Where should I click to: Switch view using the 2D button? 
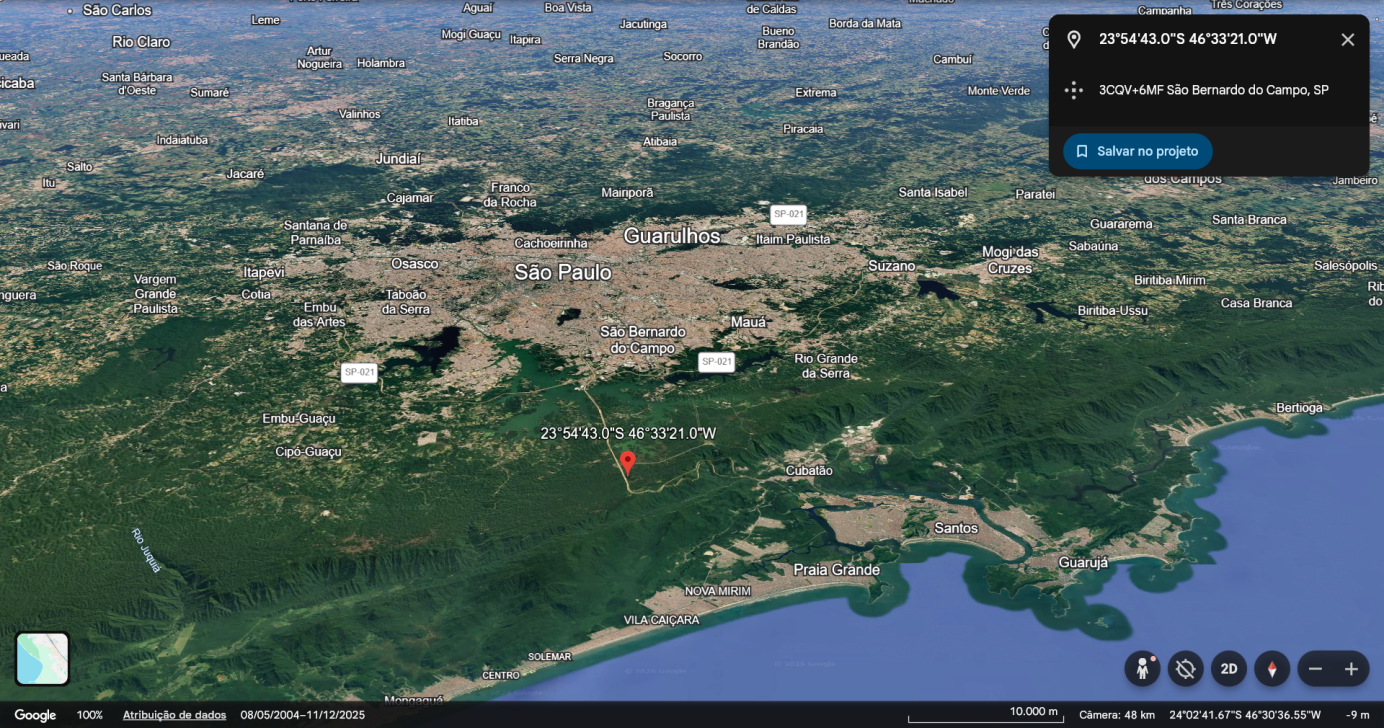(x=1229, y=668)
